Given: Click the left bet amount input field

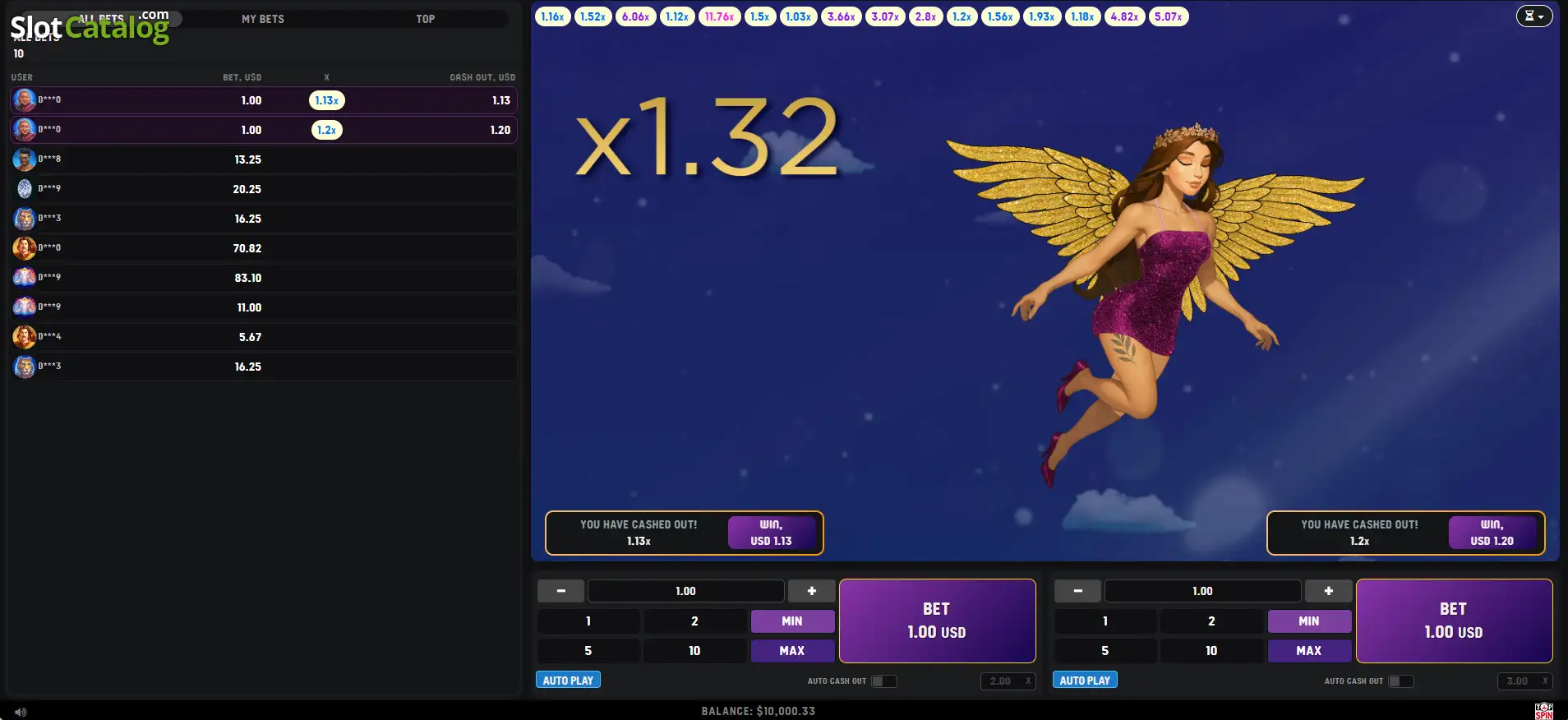Looking at the screenshot, I should (x=685, y=591).
